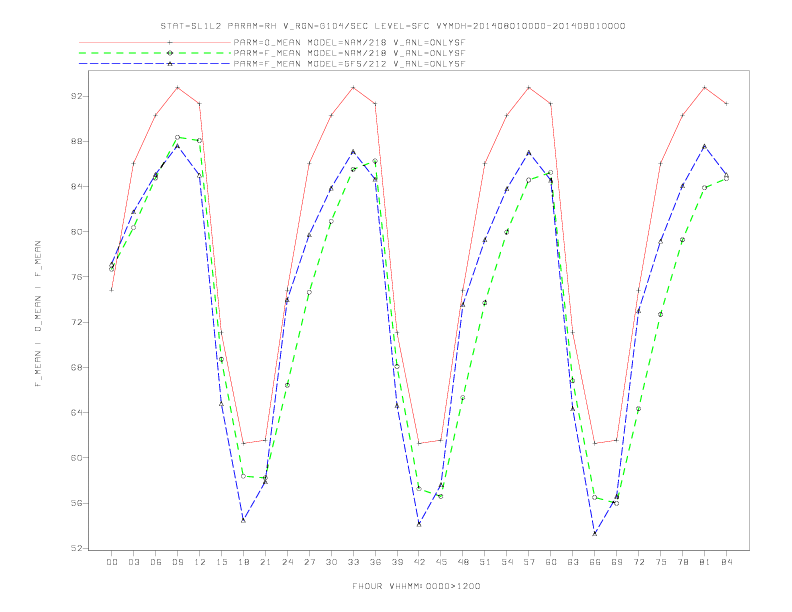Screen dimensions: 792x612
Task: Click x-axis tick label 30
Action: (x=331, y=562)
